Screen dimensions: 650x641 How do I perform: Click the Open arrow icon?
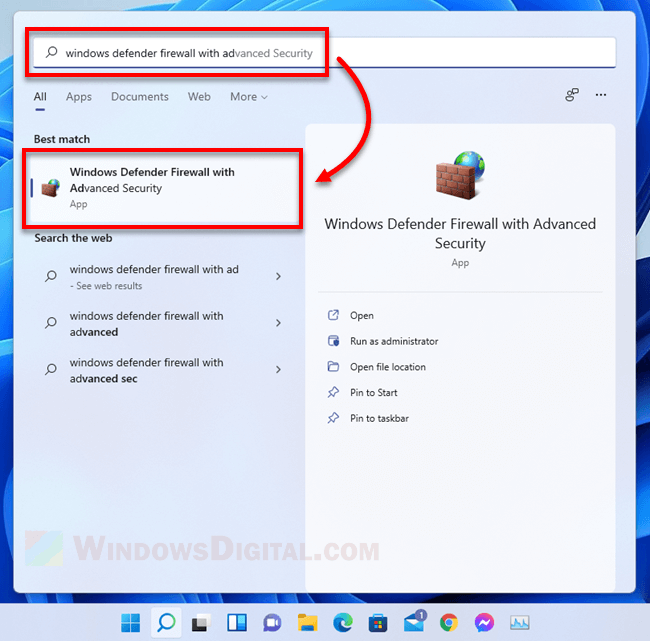pos(333,315)
